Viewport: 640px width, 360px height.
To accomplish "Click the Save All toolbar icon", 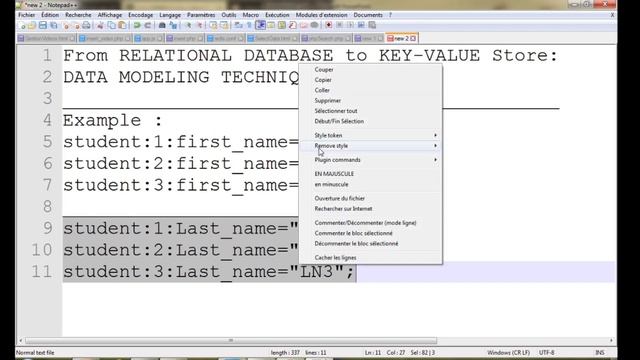I will tap(53, 25).
